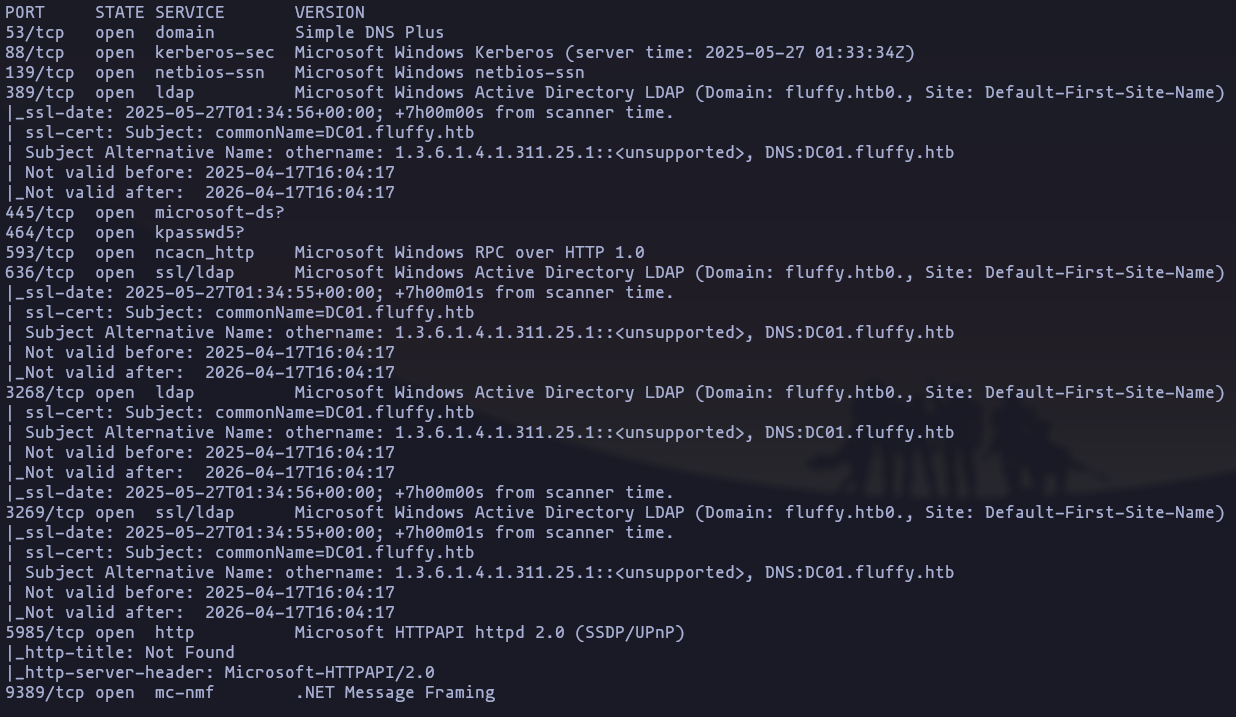
Task: Click the STATE column header
Action: (120, 12)
